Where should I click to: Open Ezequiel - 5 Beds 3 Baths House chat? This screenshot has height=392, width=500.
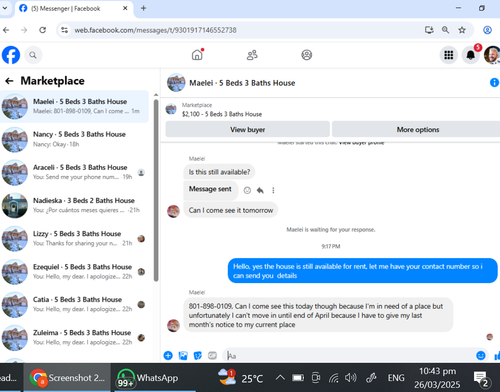(x=74, y=272)
